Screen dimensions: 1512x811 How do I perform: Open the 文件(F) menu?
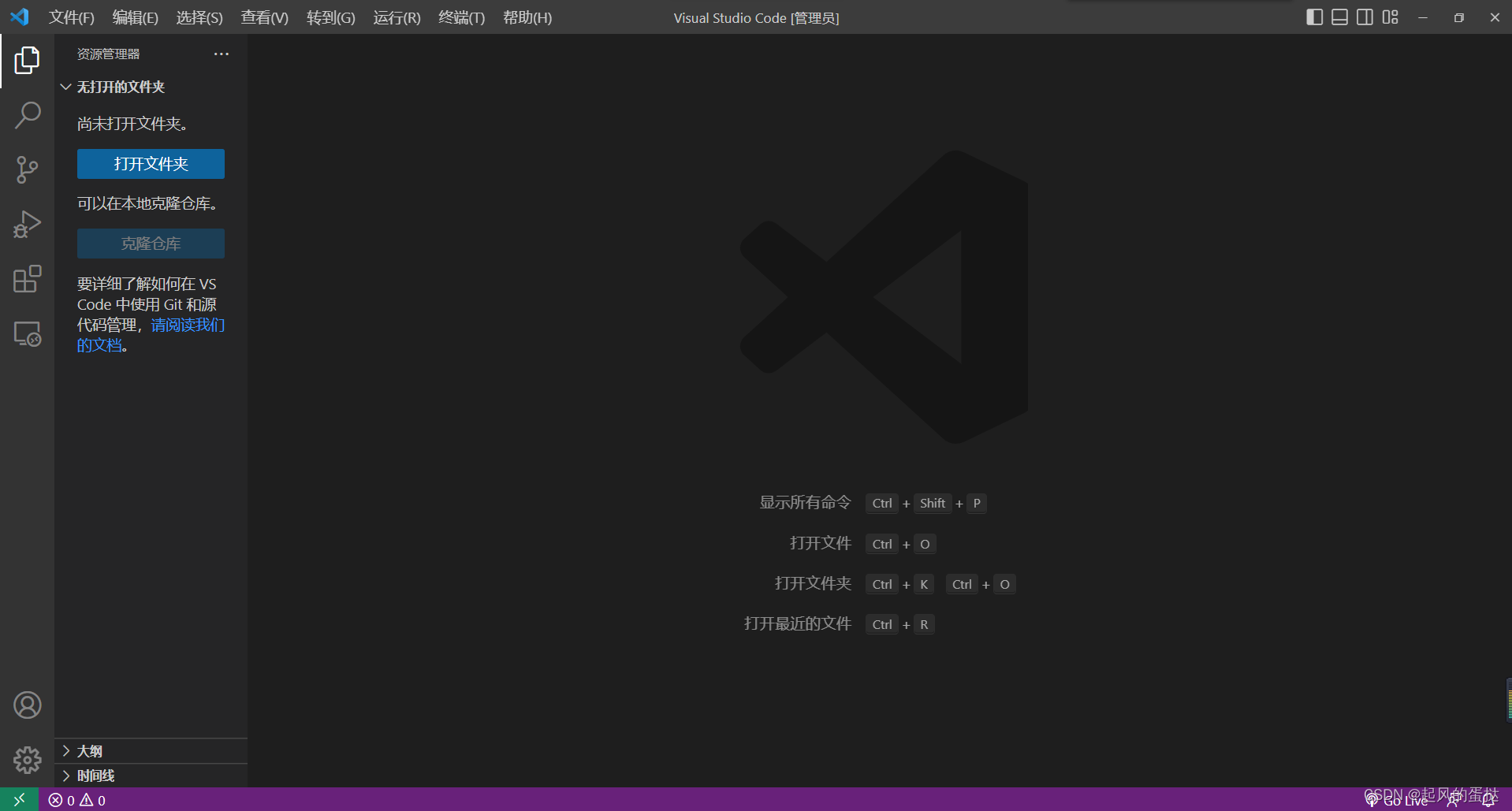[72, 17]
